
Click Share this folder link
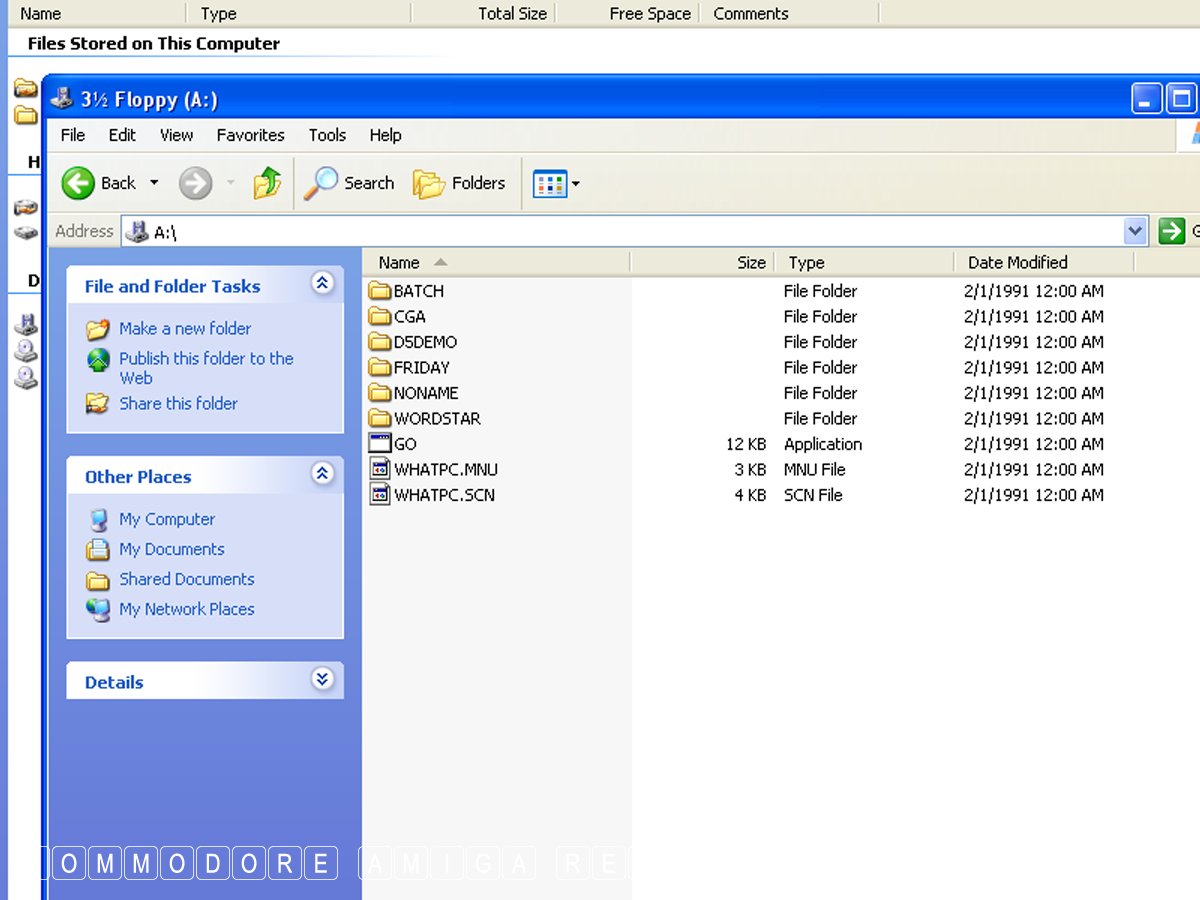tap(178, 403)
